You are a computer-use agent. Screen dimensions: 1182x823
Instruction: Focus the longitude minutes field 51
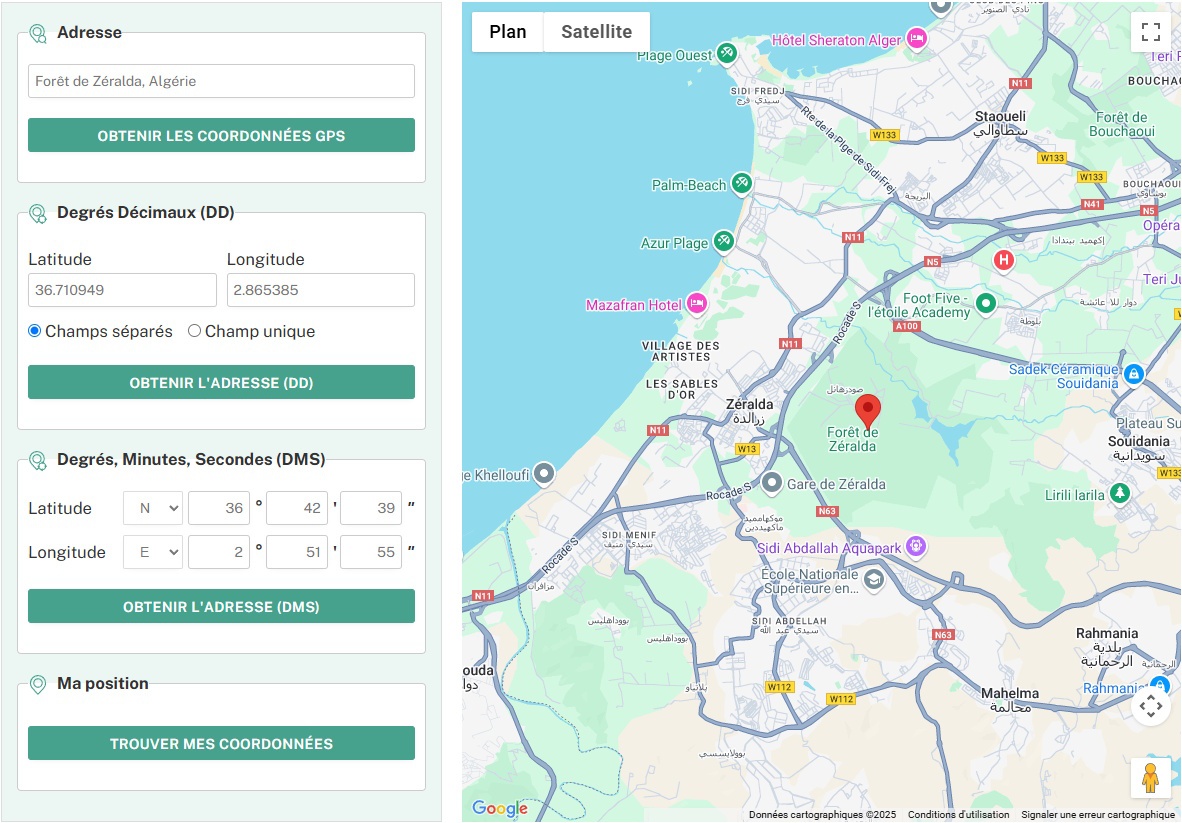[x=297, y=552]
